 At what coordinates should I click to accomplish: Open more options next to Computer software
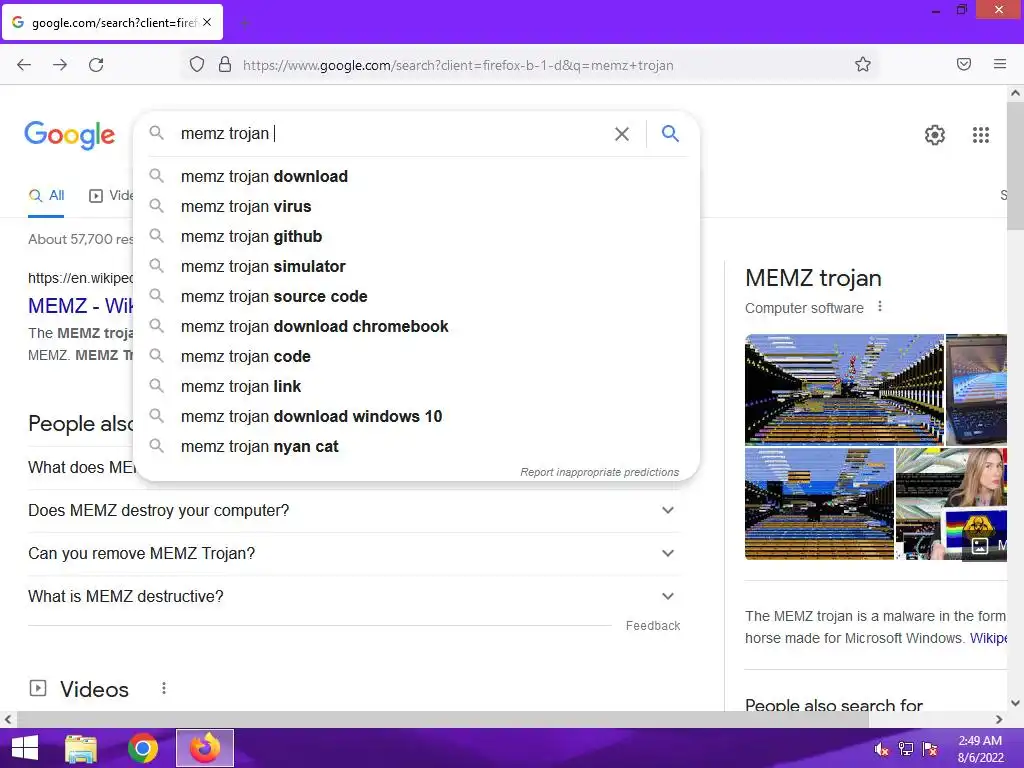[x=880, y=306]
